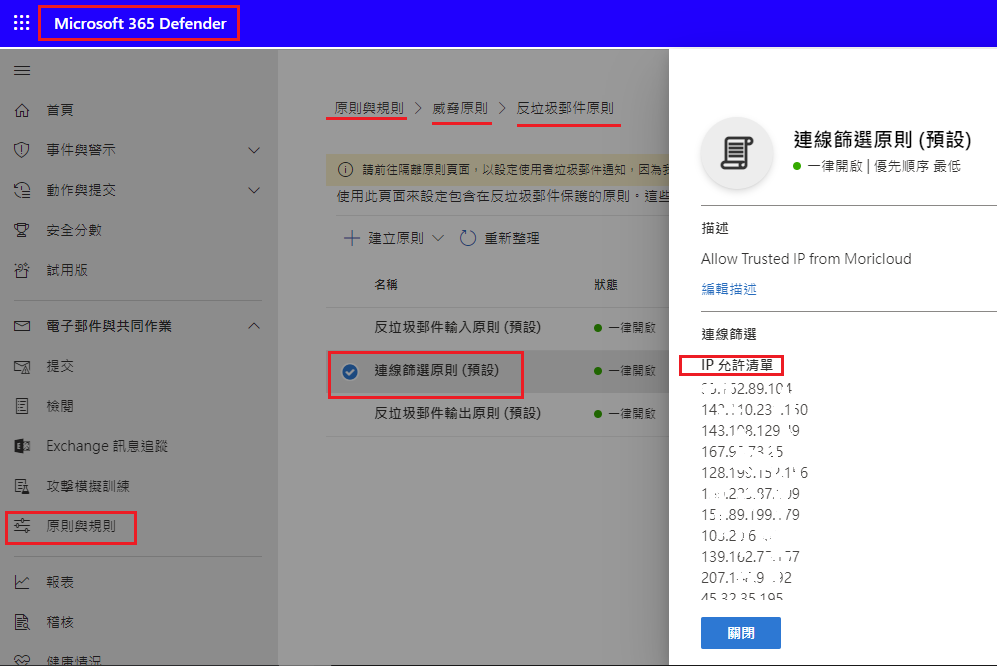This screenshot has width=997, height=666.
Task: Select the 連線篩選原則 (預設) policy name
Action: (436, 370)
